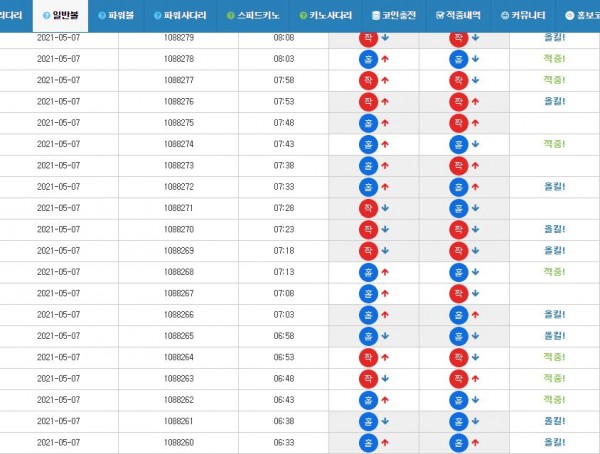Click the blue down arrow in row 1088278
Image resolution: width=600 pixels, height=454 pixels.
point(475,59)
